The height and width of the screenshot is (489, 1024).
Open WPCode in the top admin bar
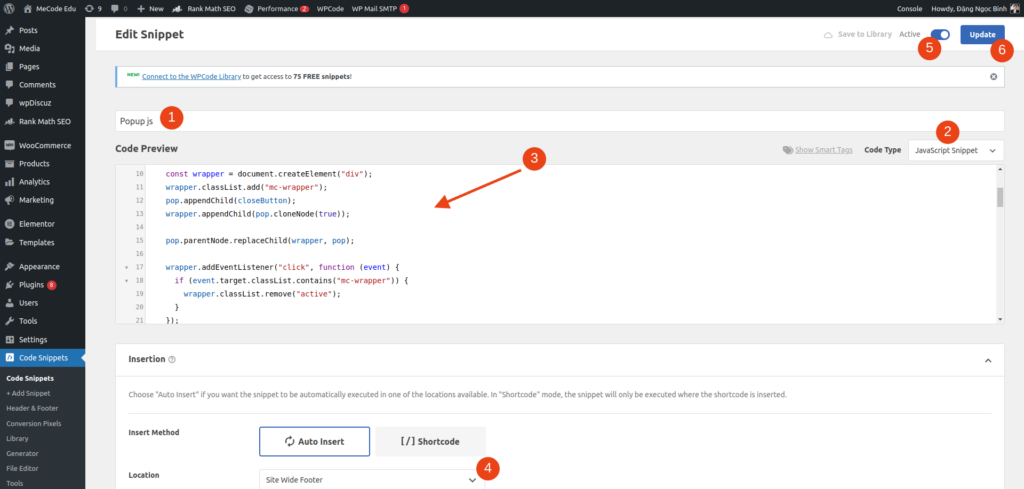tap(330, 8)
